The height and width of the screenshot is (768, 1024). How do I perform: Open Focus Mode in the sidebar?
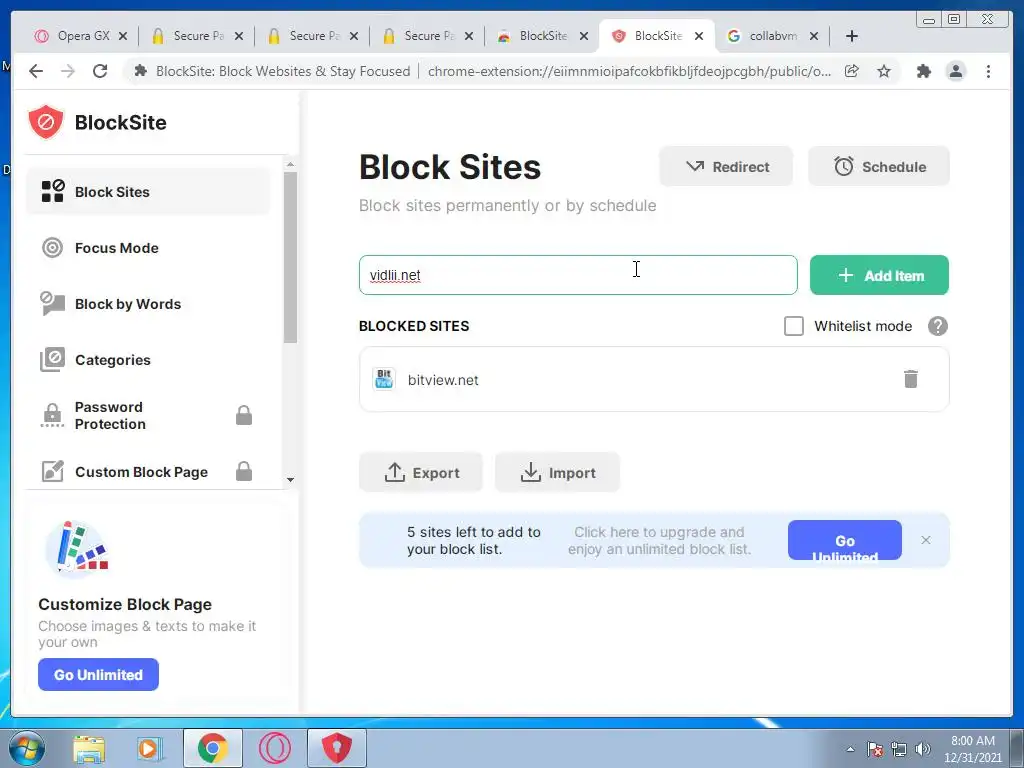click(148, 248)
